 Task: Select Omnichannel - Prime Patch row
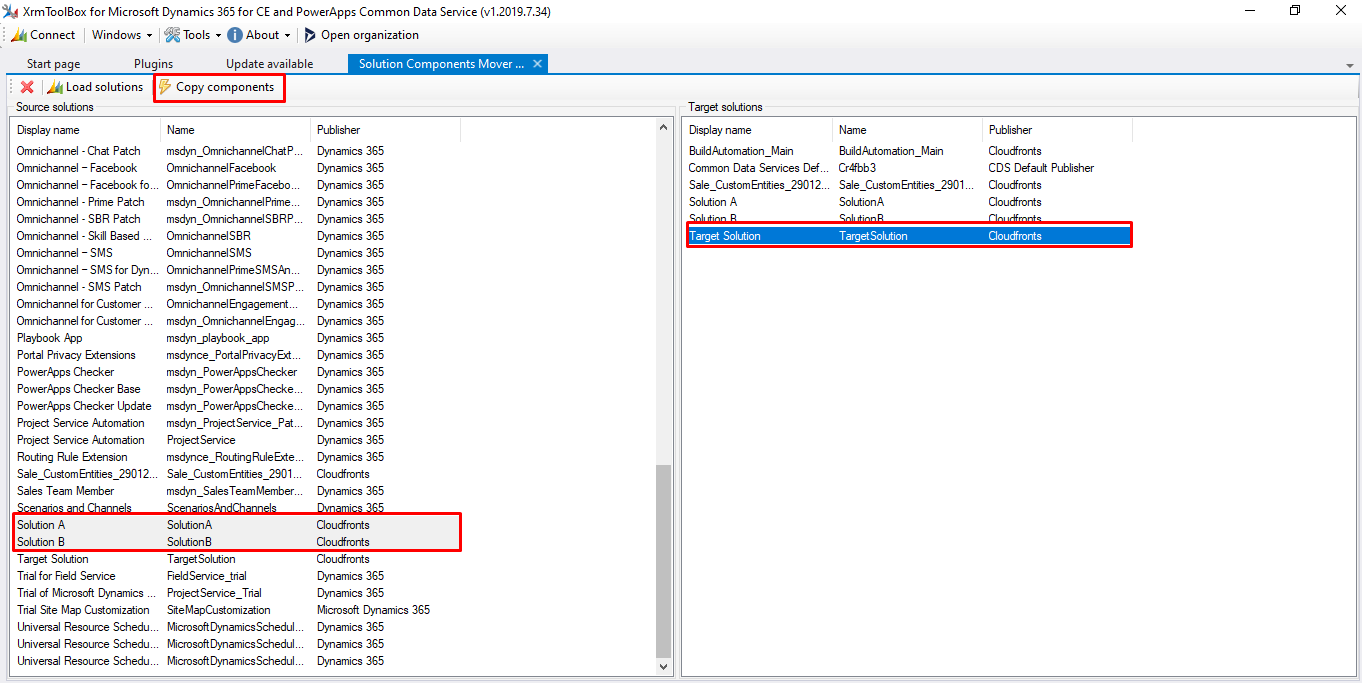click(235, 202)
